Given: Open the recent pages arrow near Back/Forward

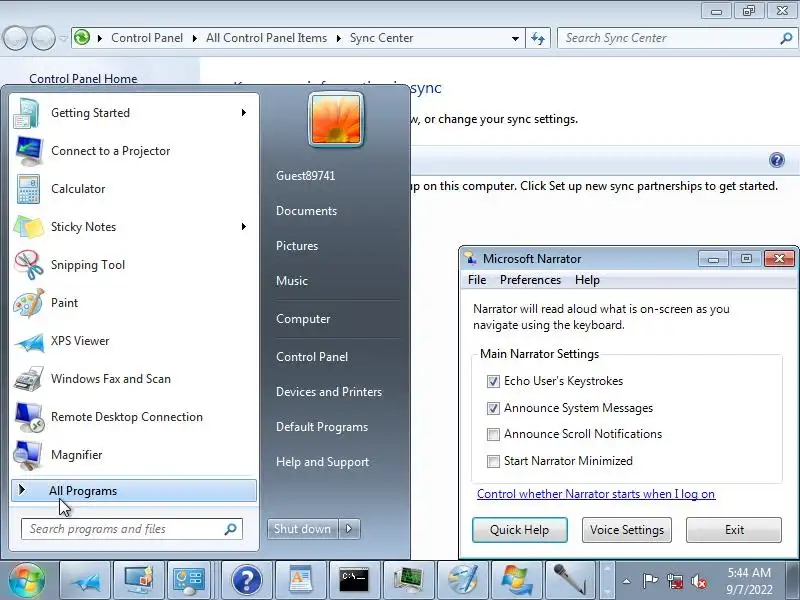Looking at the screenshot, I should point(63,38).
